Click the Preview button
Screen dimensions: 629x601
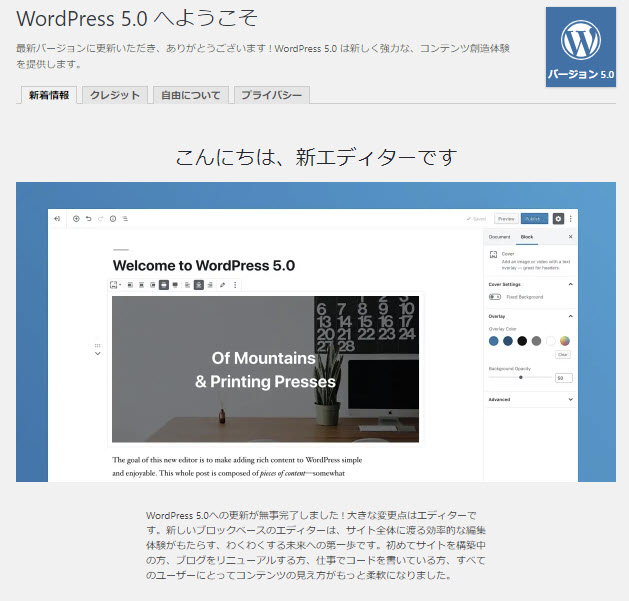(506, 219)
